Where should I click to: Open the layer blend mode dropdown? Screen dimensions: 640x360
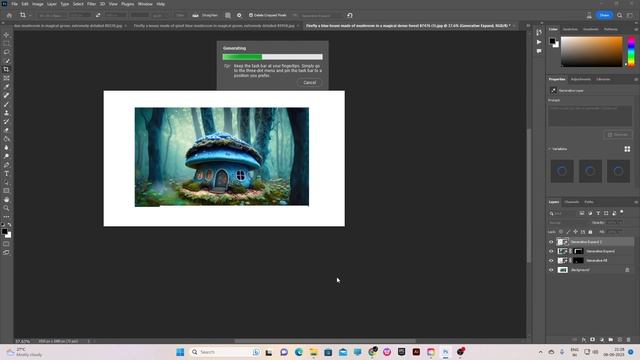point(568,223)
